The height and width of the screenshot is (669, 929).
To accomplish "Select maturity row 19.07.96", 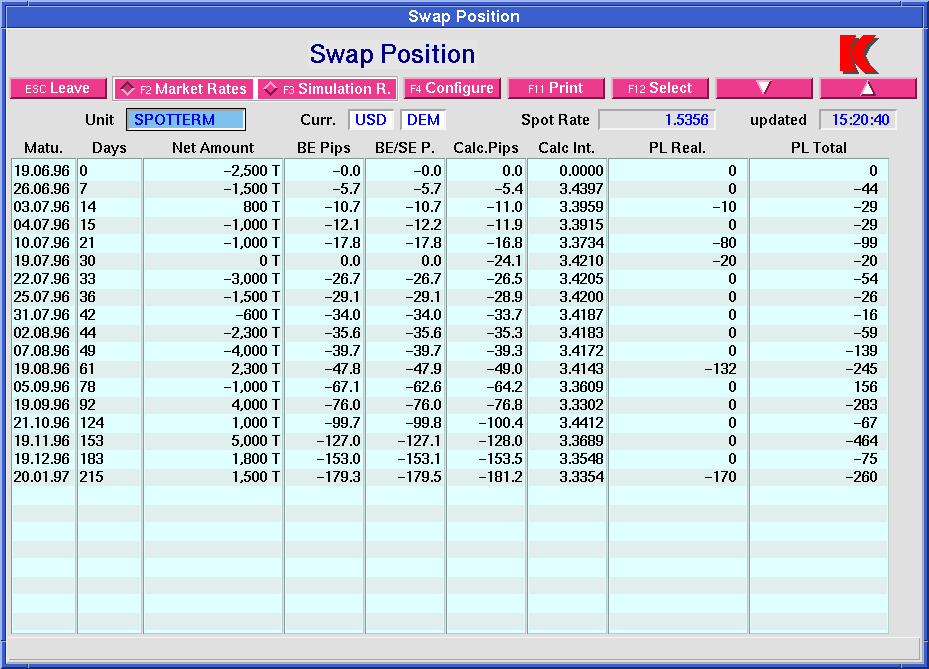I will click(x=450, y=261).
